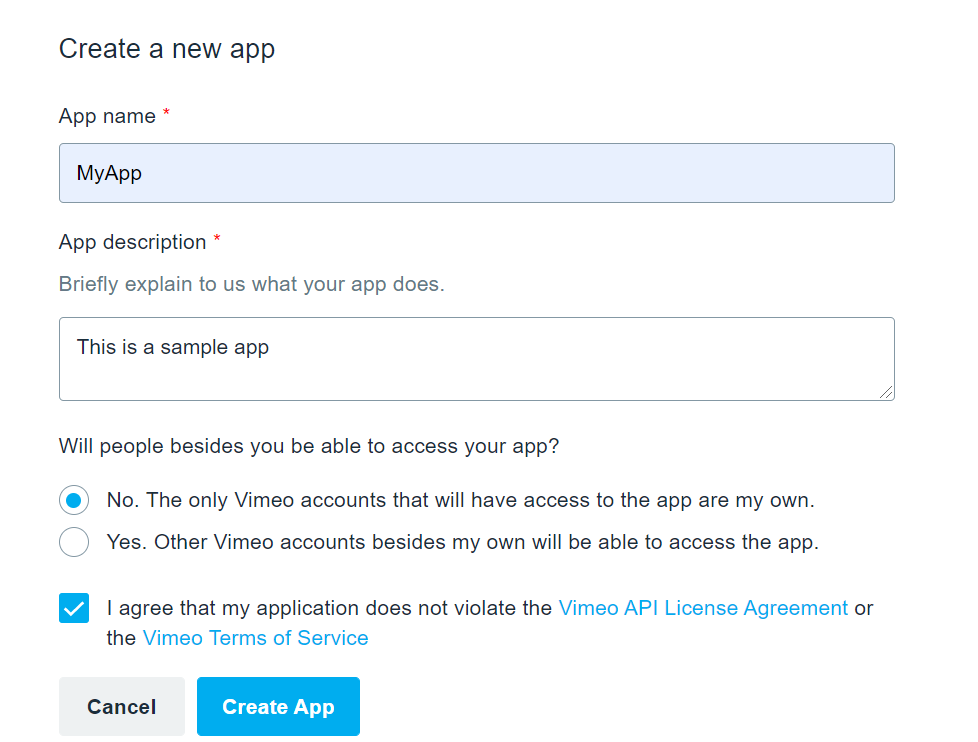Submit the form with Create App
This screenshot has height=742, width=978.
tap(278, 706)
